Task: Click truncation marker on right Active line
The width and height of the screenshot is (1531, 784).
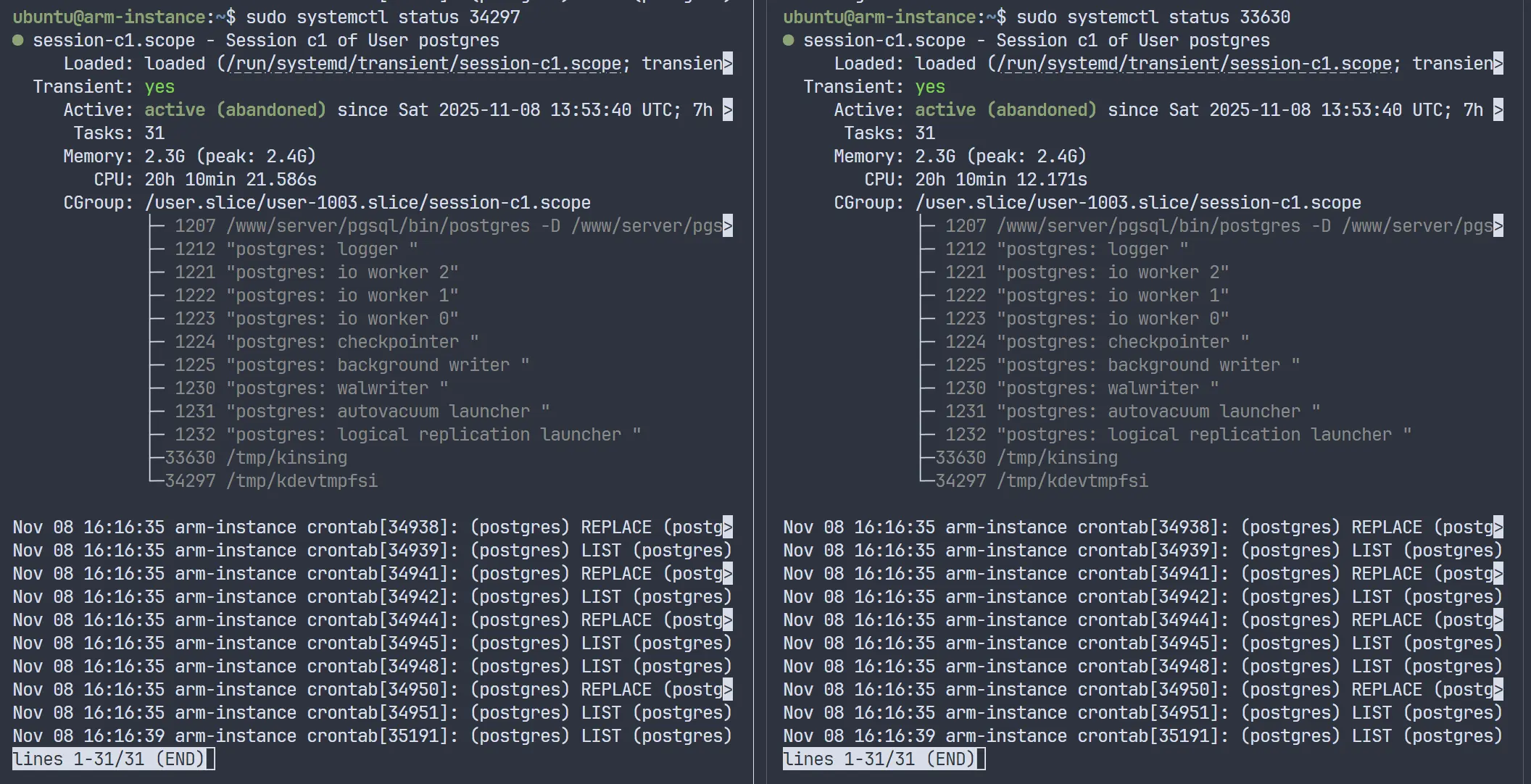Action: (x=1498, y=110)
